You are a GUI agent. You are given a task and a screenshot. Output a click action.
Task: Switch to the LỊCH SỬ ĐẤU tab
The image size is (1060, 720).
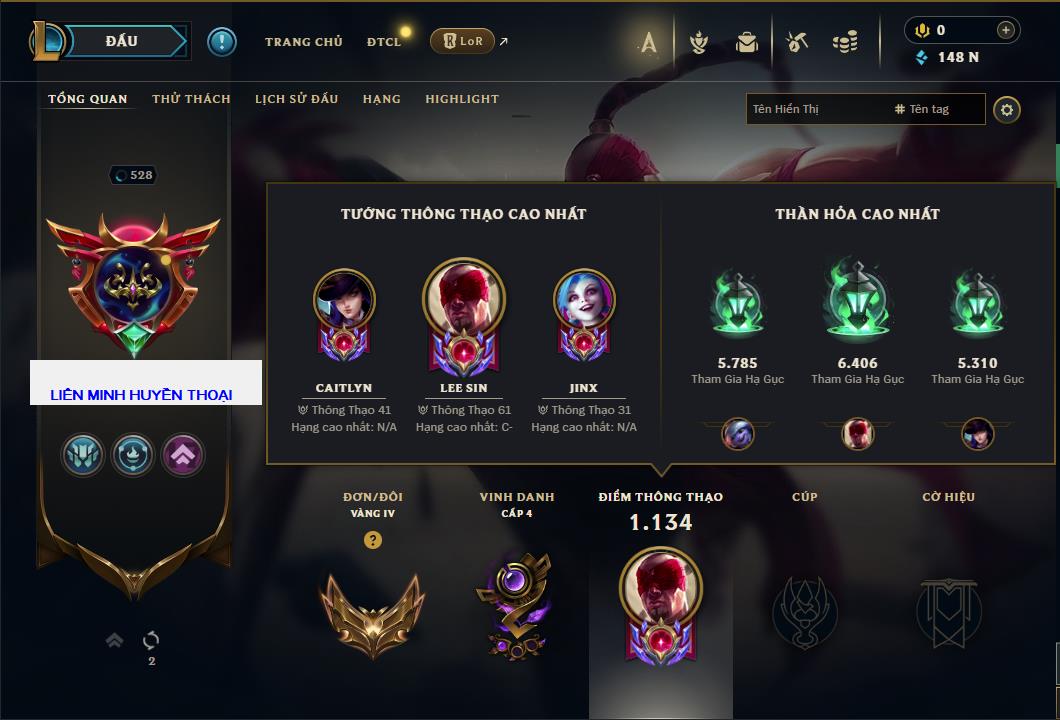point(296,99)
